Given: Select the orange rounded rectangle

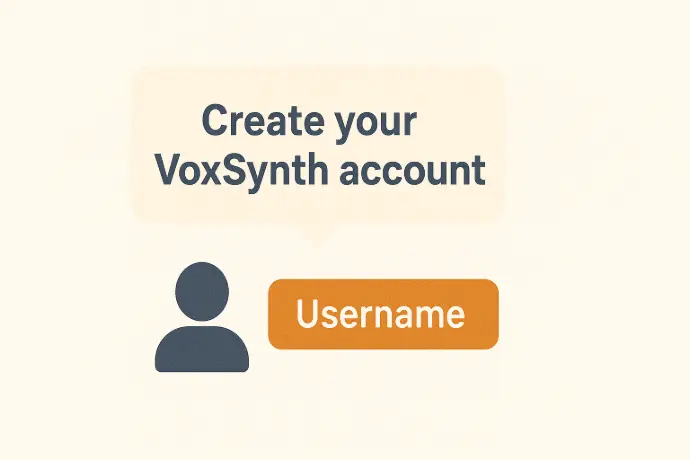Looking at the screenshot, I should pos(383,314).
